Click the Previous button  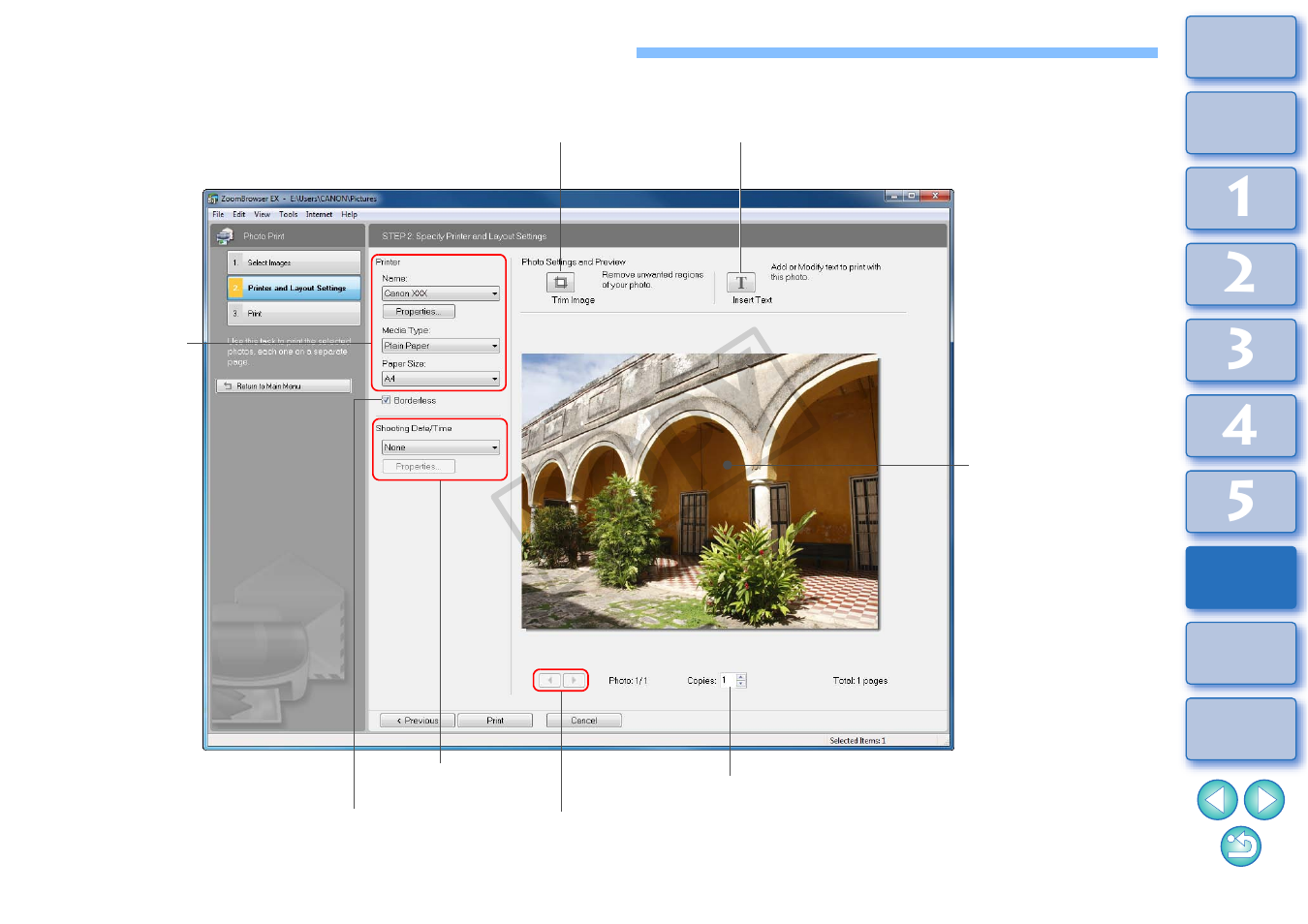[x=418, y=721]
